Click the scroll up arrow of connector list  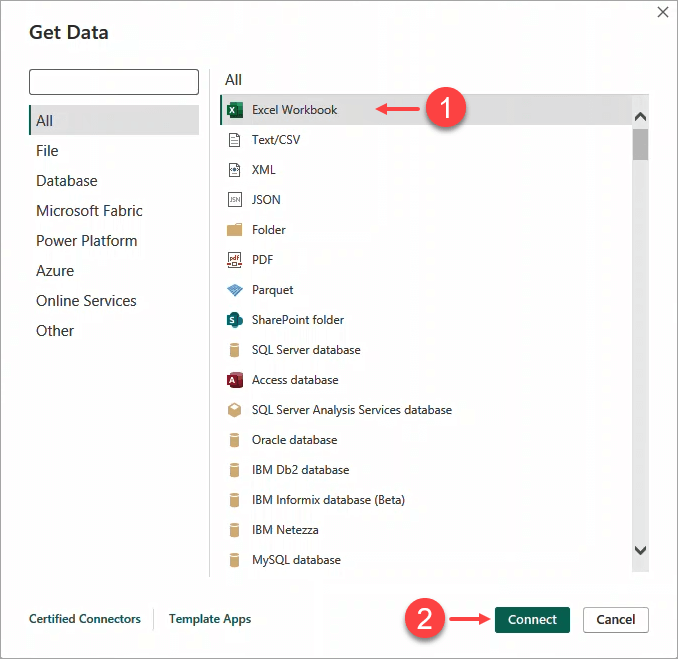(640, 116)
